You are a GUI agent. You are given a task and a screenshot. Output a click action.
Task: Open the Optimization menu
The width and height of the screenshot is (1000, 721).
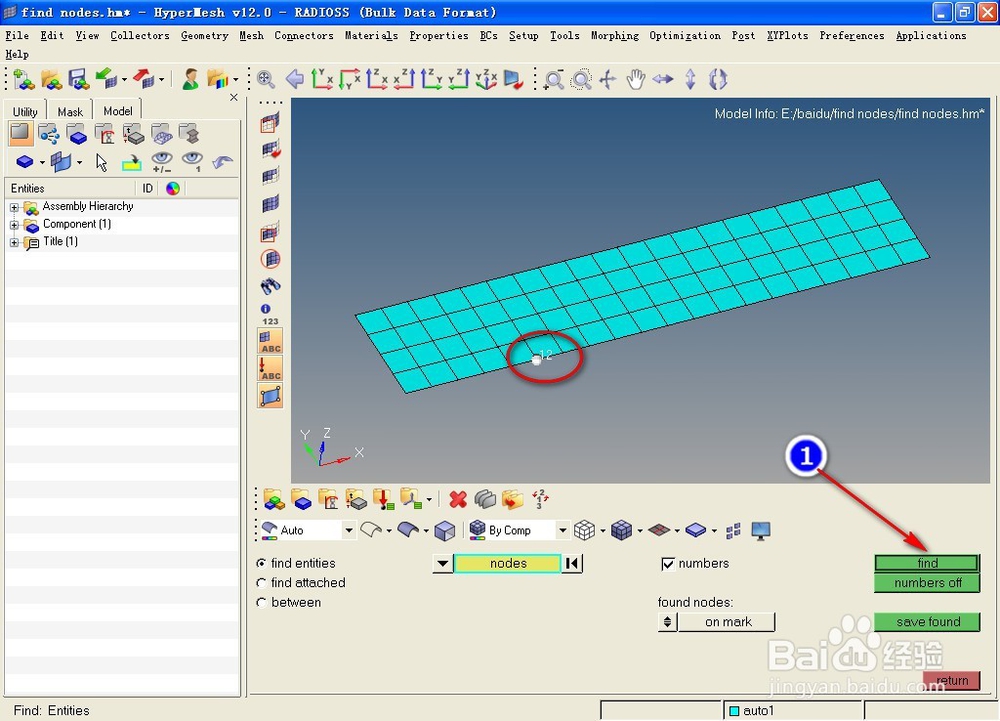[684, 36]
